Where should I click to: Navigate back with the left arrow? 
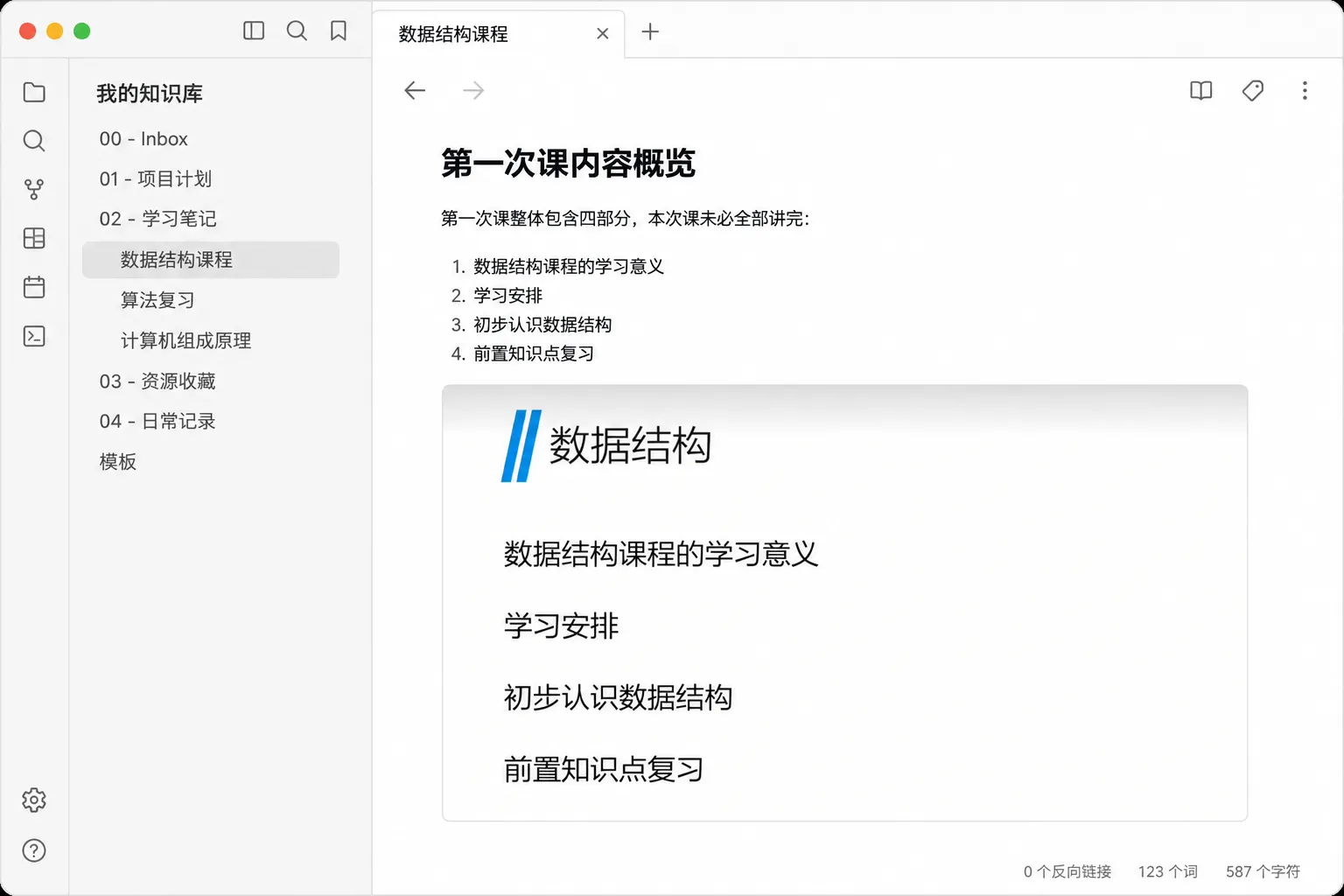click(x=415, y=90)
